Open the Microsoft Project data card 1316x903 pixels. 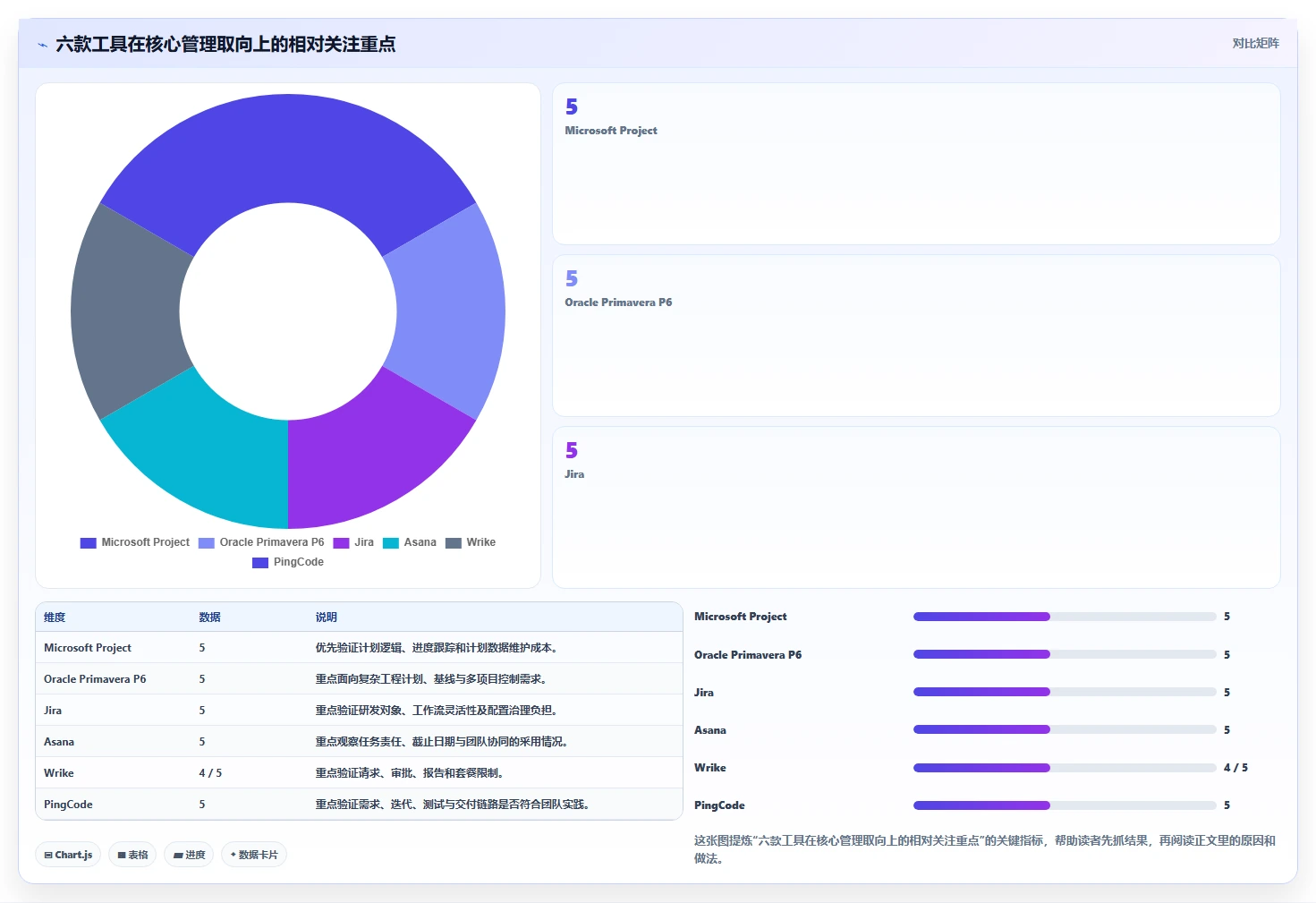pos(916,164)
